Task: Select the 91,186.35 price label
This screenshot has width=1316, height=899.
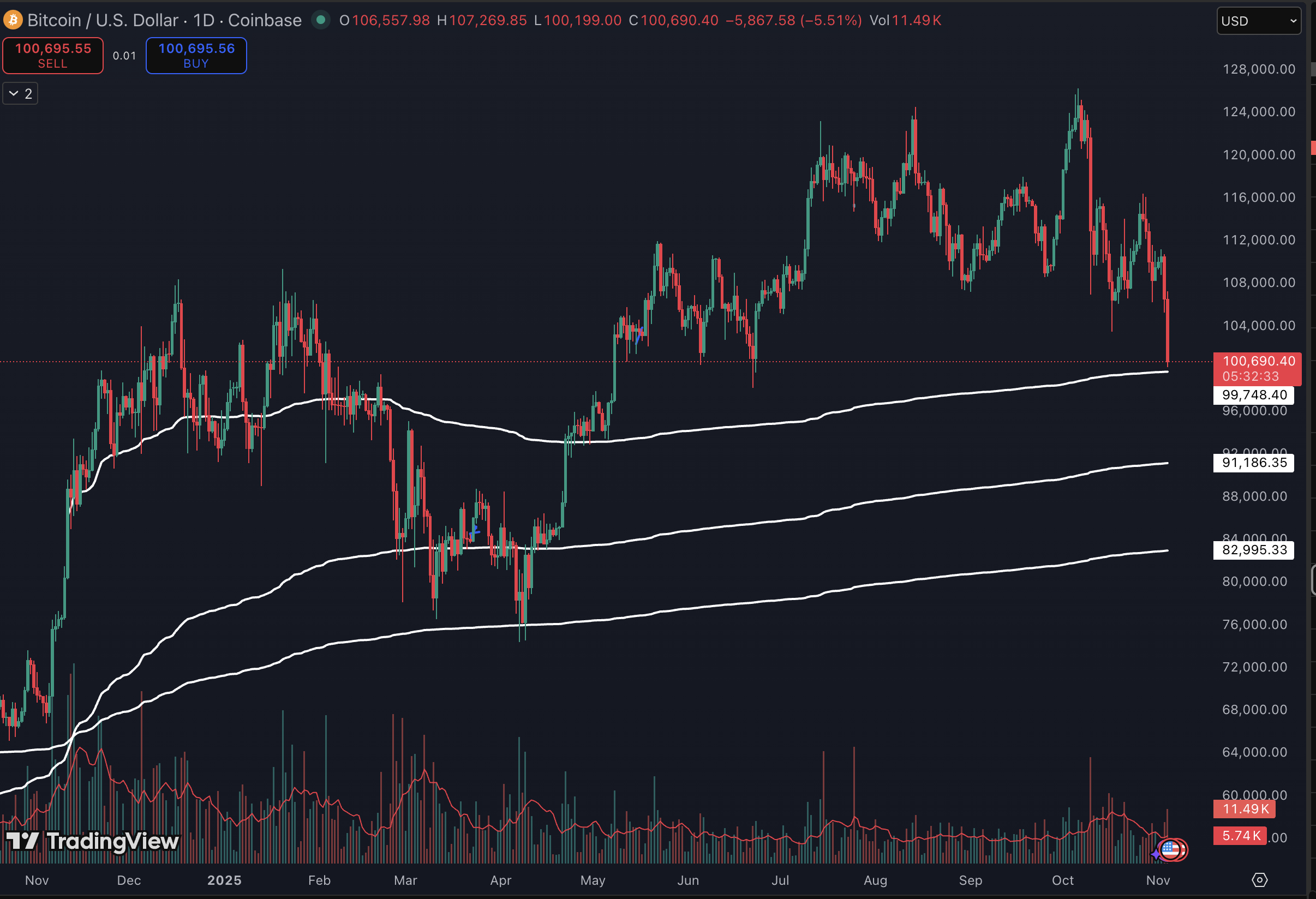Action: [1254, 463]
